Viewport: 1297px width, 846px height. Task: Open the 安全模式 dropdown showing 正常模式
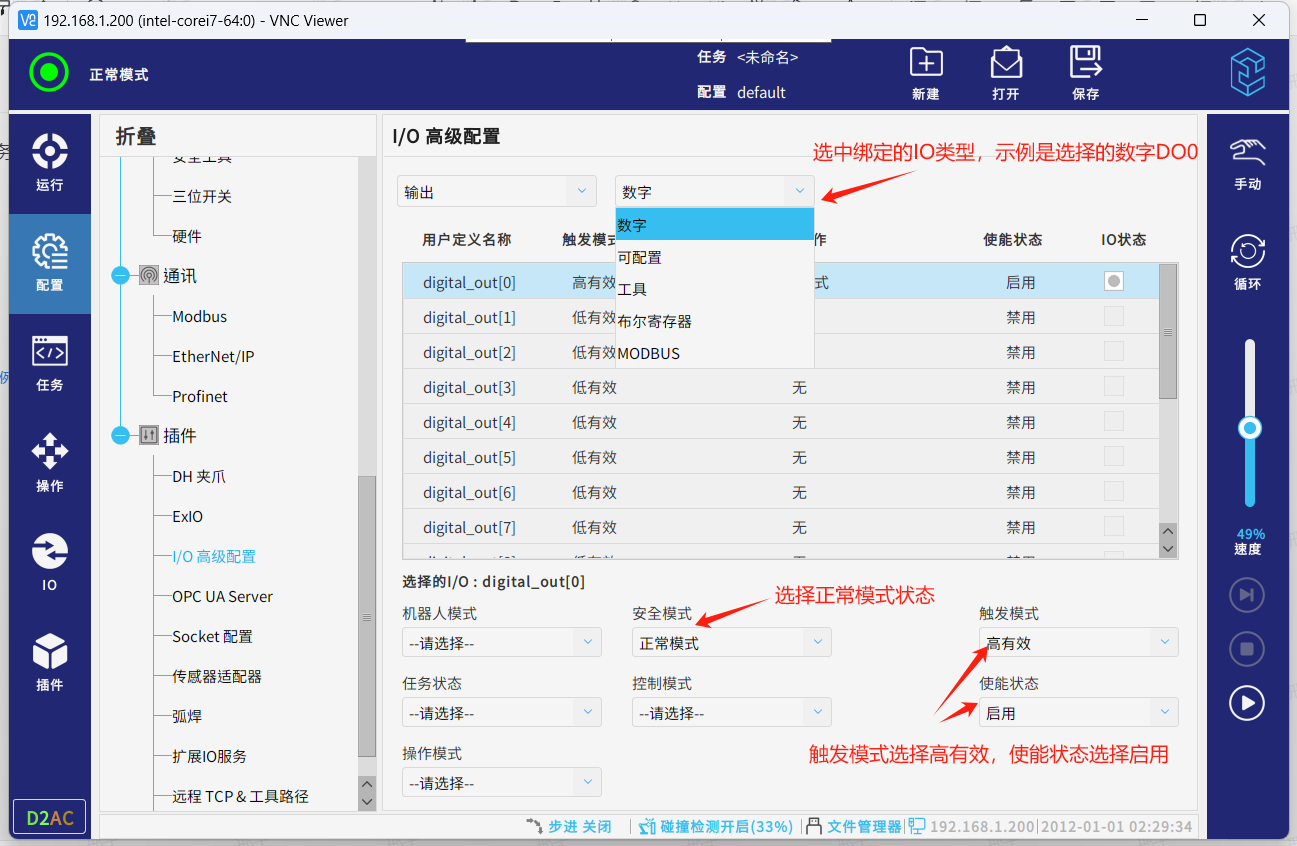[x=731, y=643]
